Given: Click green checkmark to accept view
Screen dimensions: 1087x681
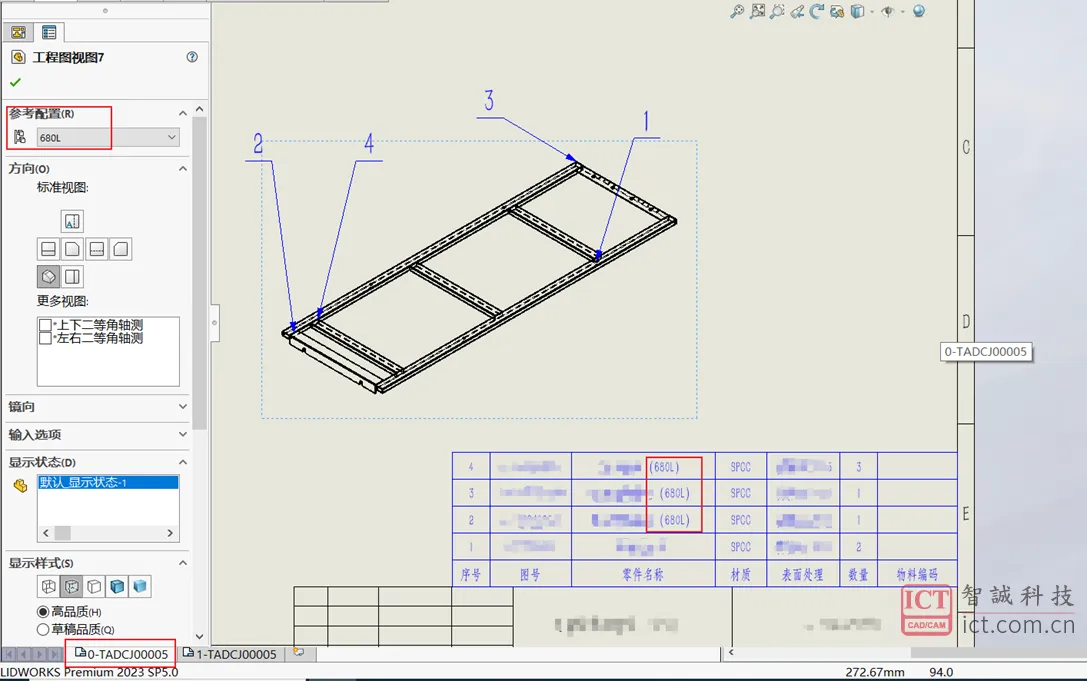Looking at the screenshot, I should click(15, 82).
